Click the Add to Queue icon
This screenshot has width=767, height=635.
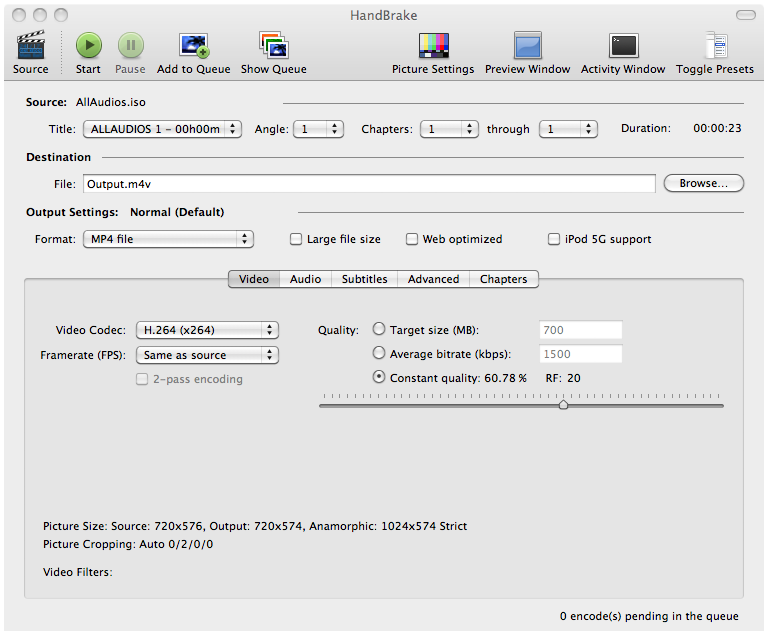[x=194, y=45]
